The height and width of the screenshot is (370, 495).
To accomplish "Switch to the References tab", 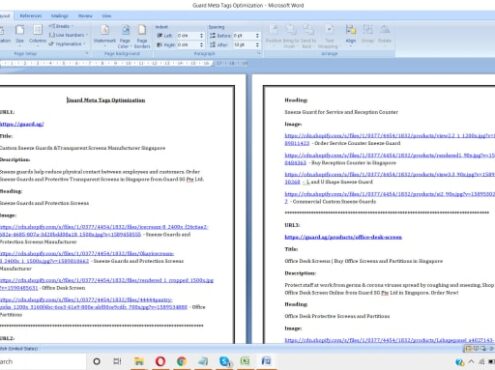I will click(30, 16).
